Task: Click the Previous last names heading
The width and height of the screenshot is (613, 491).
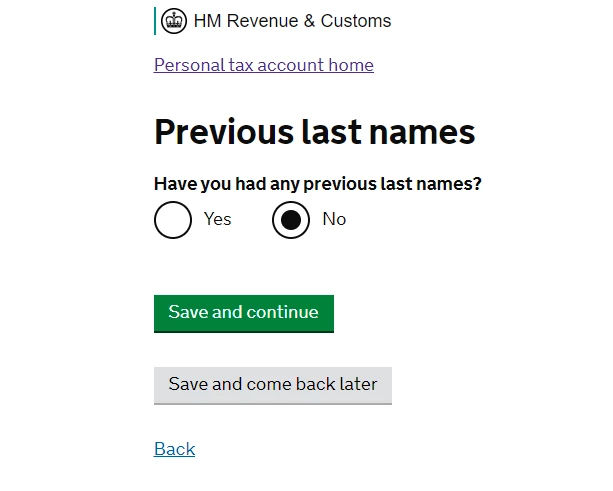Action: [x=314, y=132]
